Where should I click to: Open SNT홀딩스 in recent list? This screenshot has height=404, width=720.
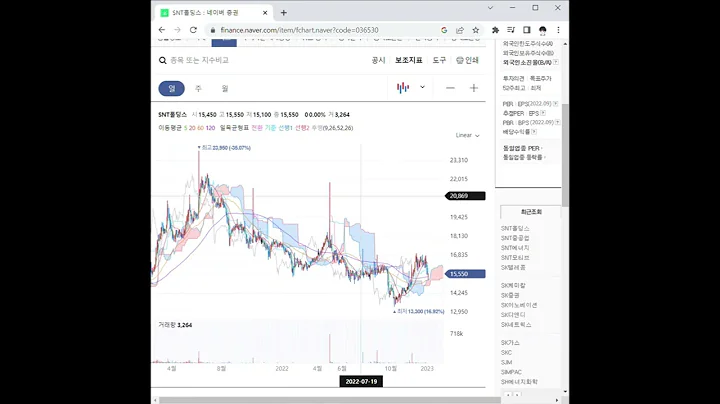click(x=515, y=228)
